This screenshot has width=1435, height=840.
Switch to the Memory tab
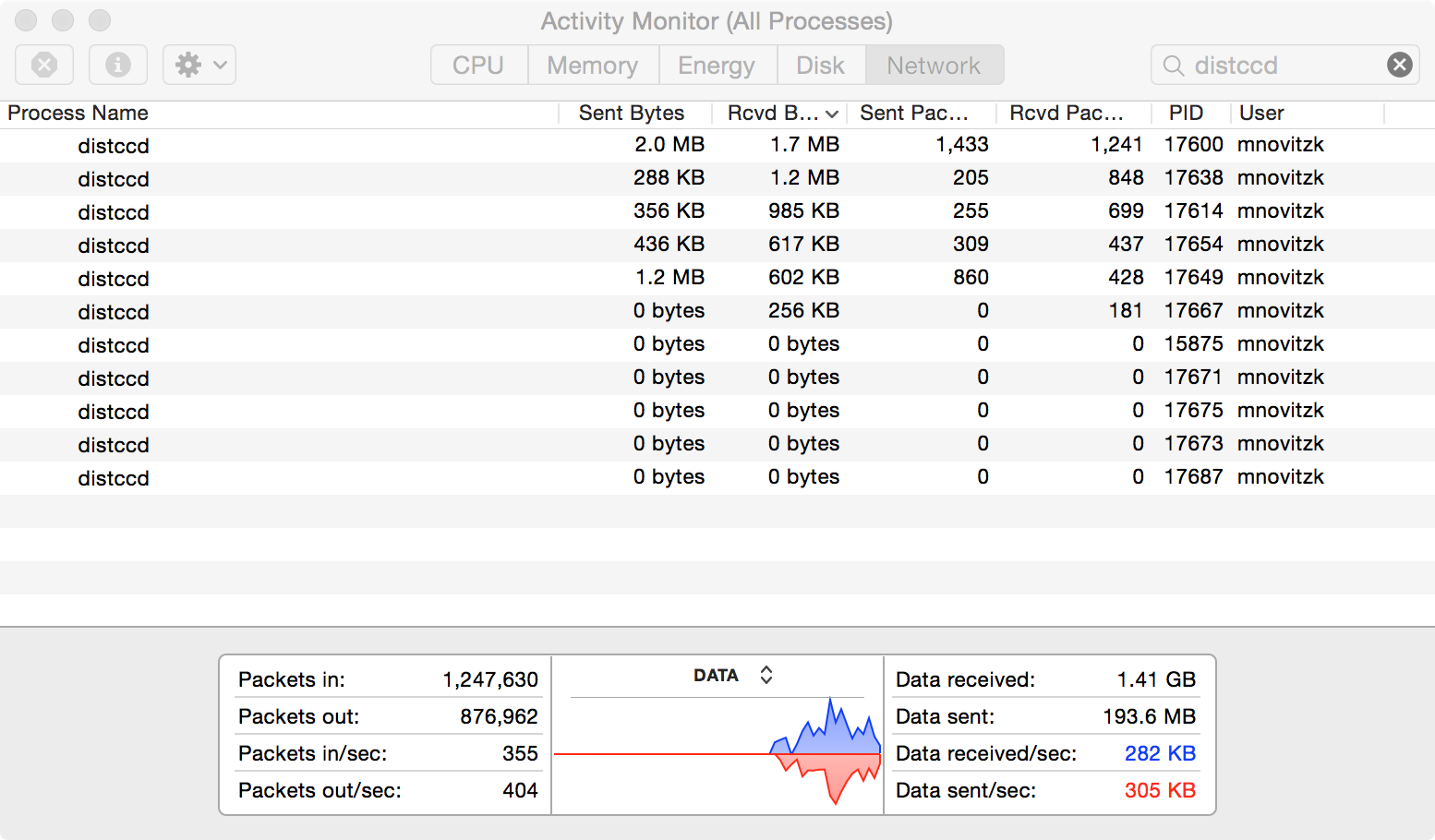592,66
